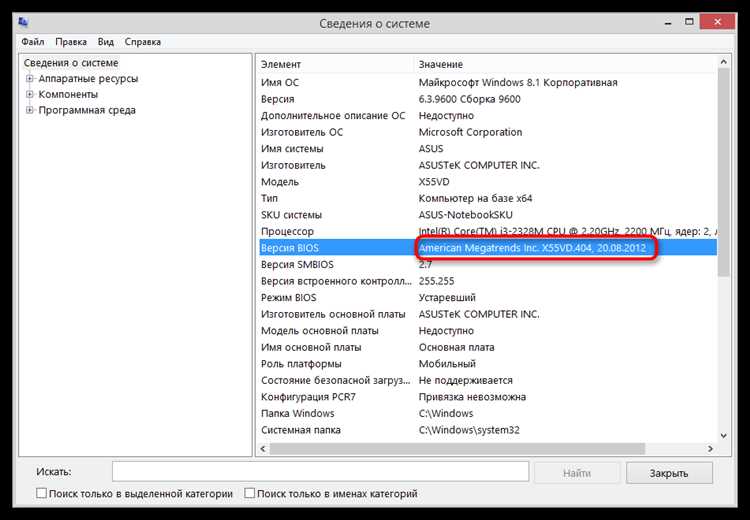
Task: Select the Папка Windows row
Action: point(488,413)
